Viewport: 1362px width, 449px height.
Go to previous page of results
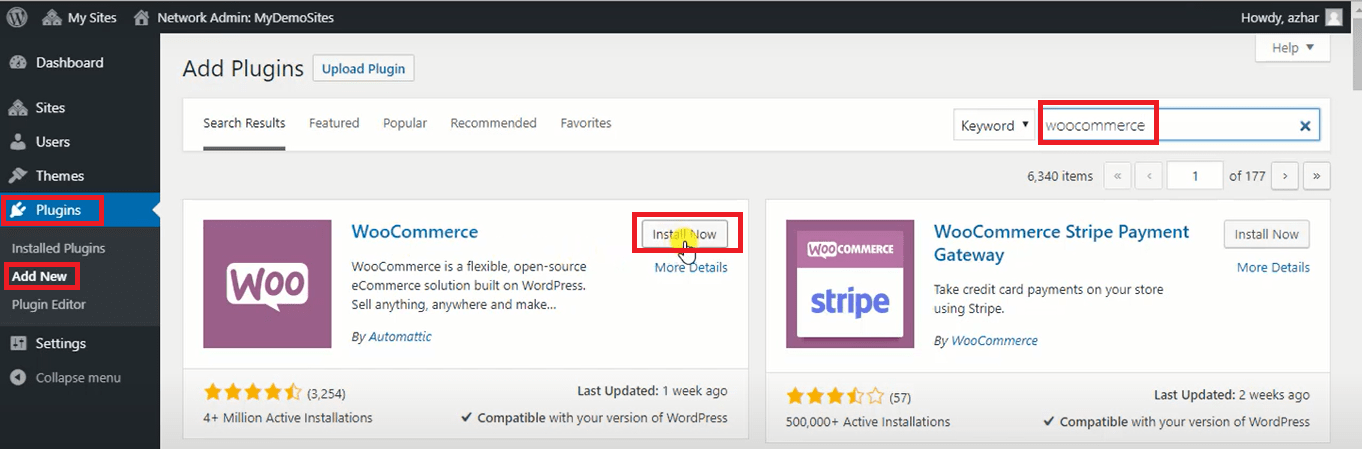coord(1149,176)
